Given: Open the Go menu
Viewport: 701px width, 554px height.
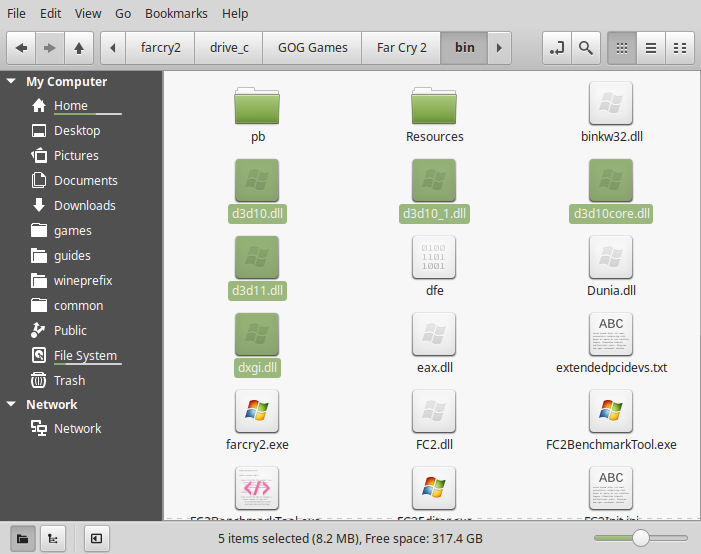Looking at the screenshot, I should (123, 13).
